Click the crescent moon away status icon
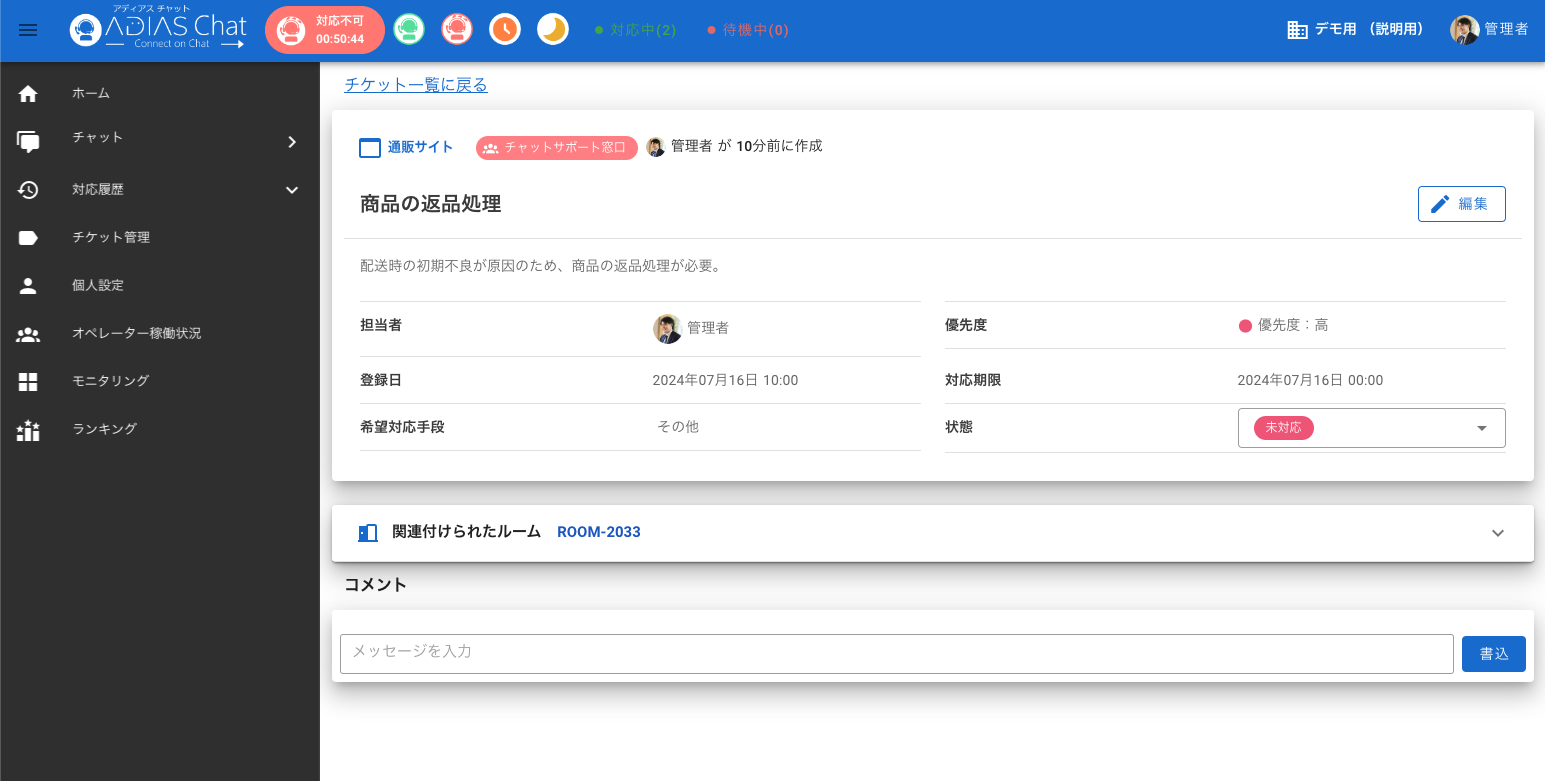 [x=553, y=30]
